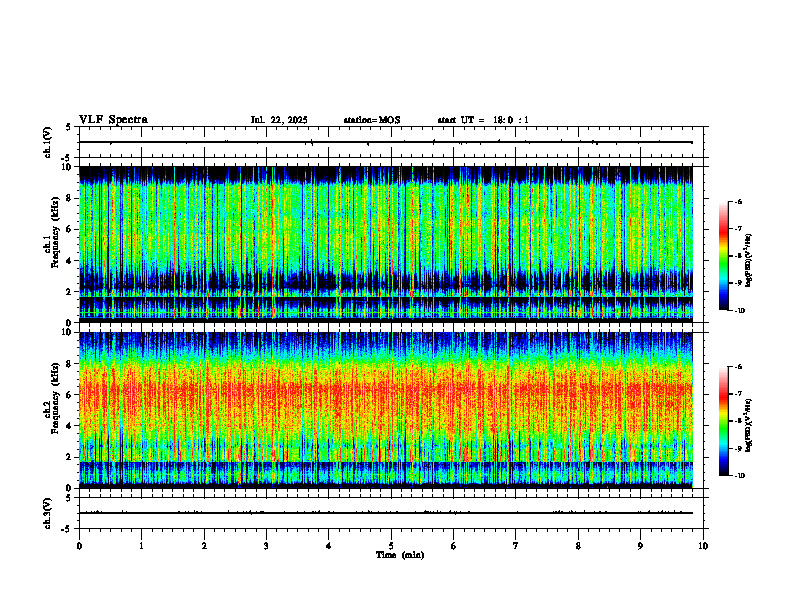Screen dimensions: 792x612
Task: Click time-axis tick label "1"
Action: click(142, 546)
